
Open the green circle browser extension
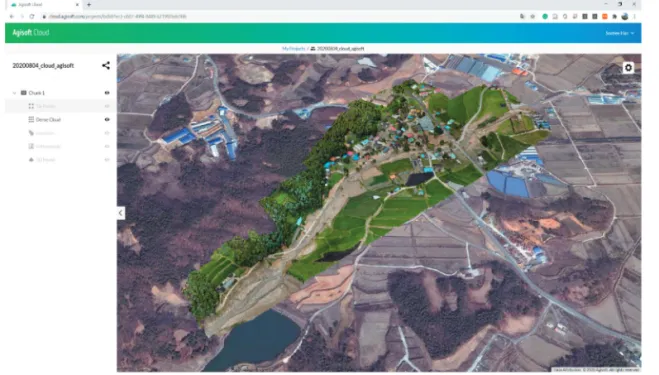545,16
